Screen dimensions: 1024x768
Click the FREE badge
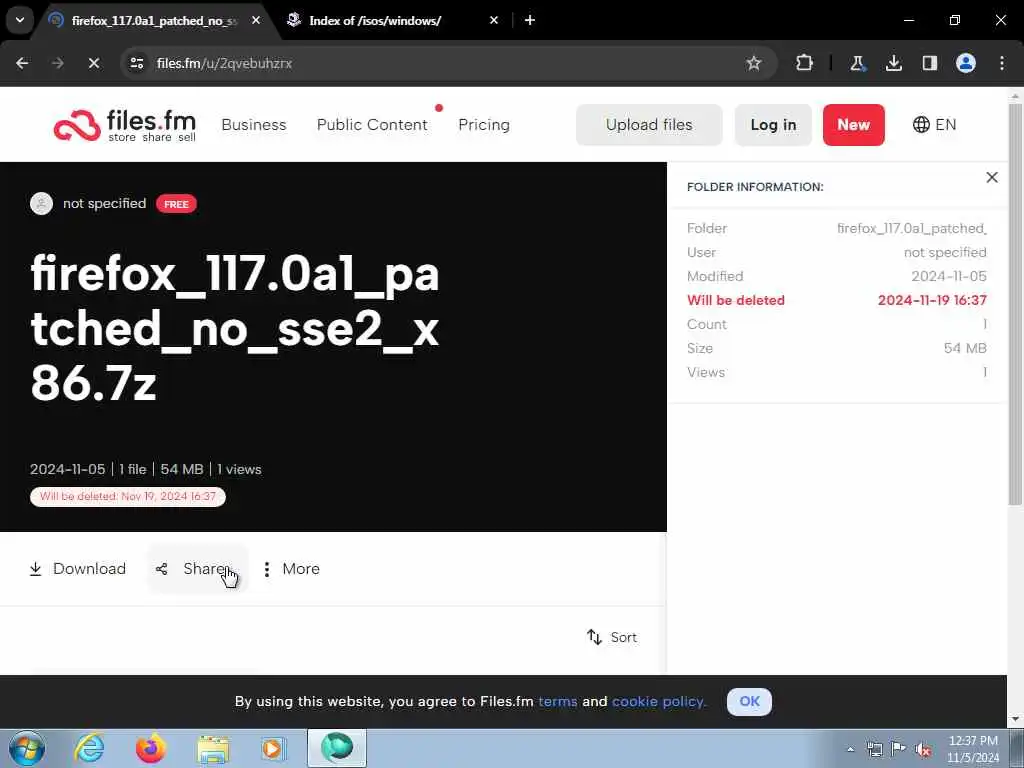tap(176, 204)
